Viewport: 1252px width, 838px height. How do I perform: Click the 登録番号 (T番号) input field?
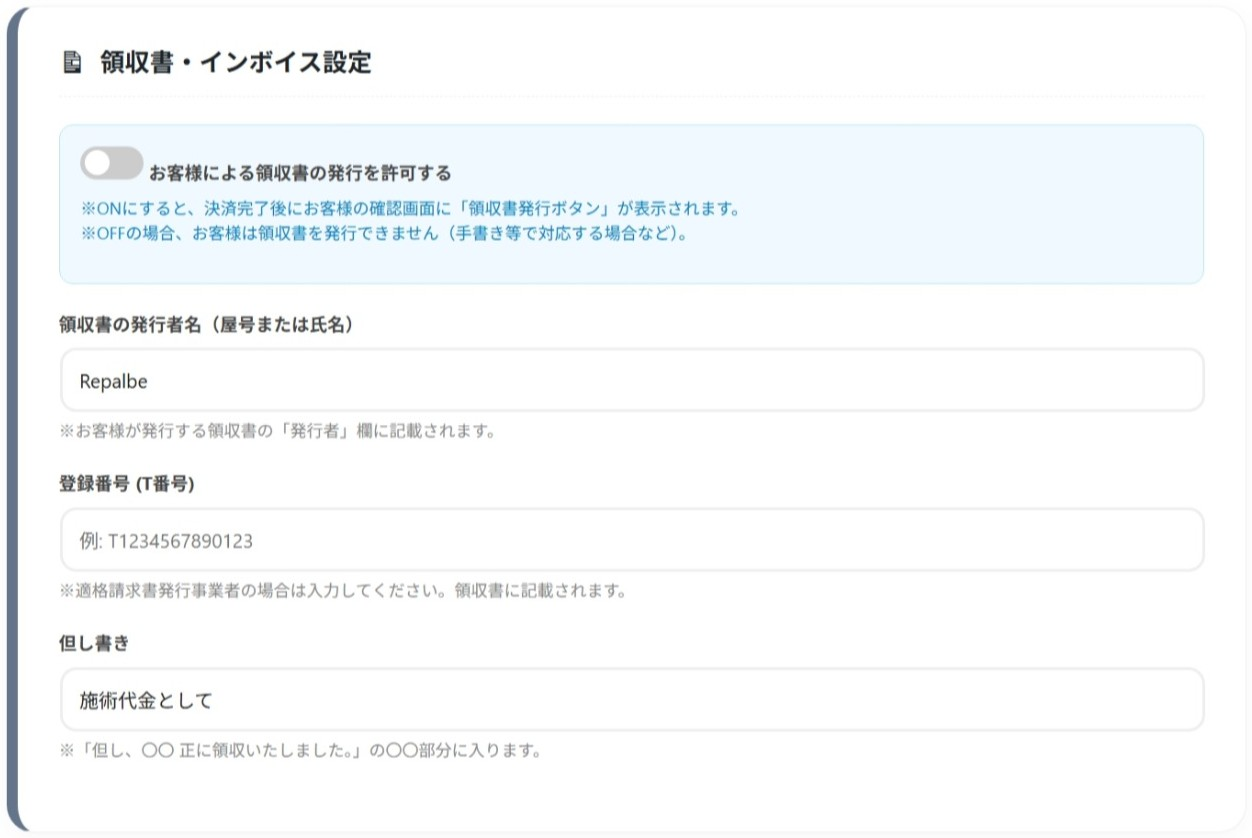(x=632, y=540)
